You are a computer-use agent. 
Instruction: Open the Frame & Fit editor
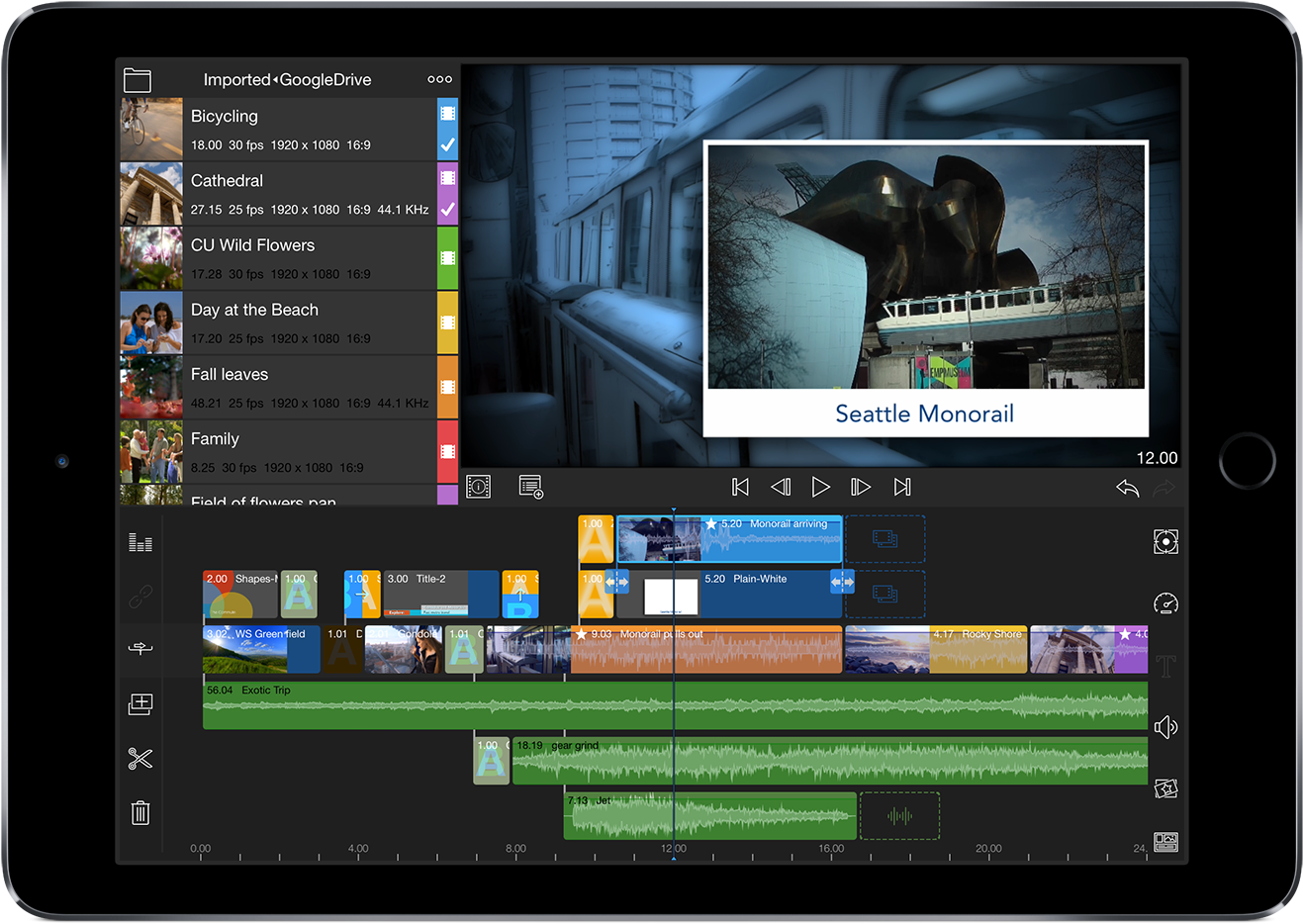pyautogui.click(x=1165, y=541)
